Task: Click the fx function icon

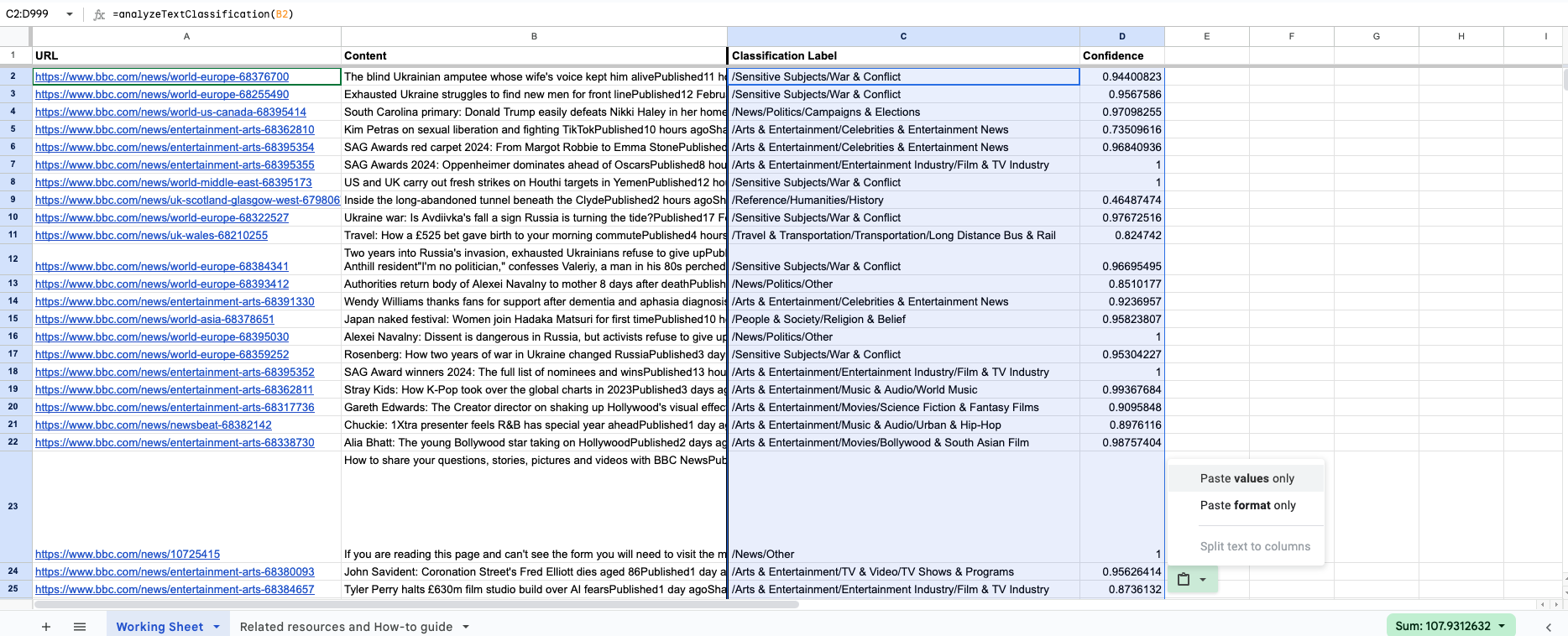Action: point(99,14)
